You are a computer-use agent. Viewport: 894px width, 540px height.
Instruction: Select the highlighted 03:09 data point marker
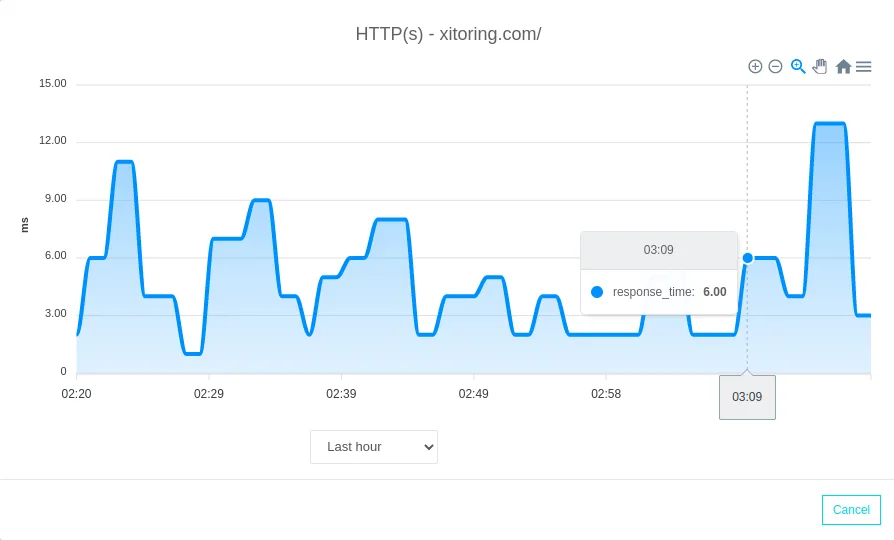click(x=747, y=258)
